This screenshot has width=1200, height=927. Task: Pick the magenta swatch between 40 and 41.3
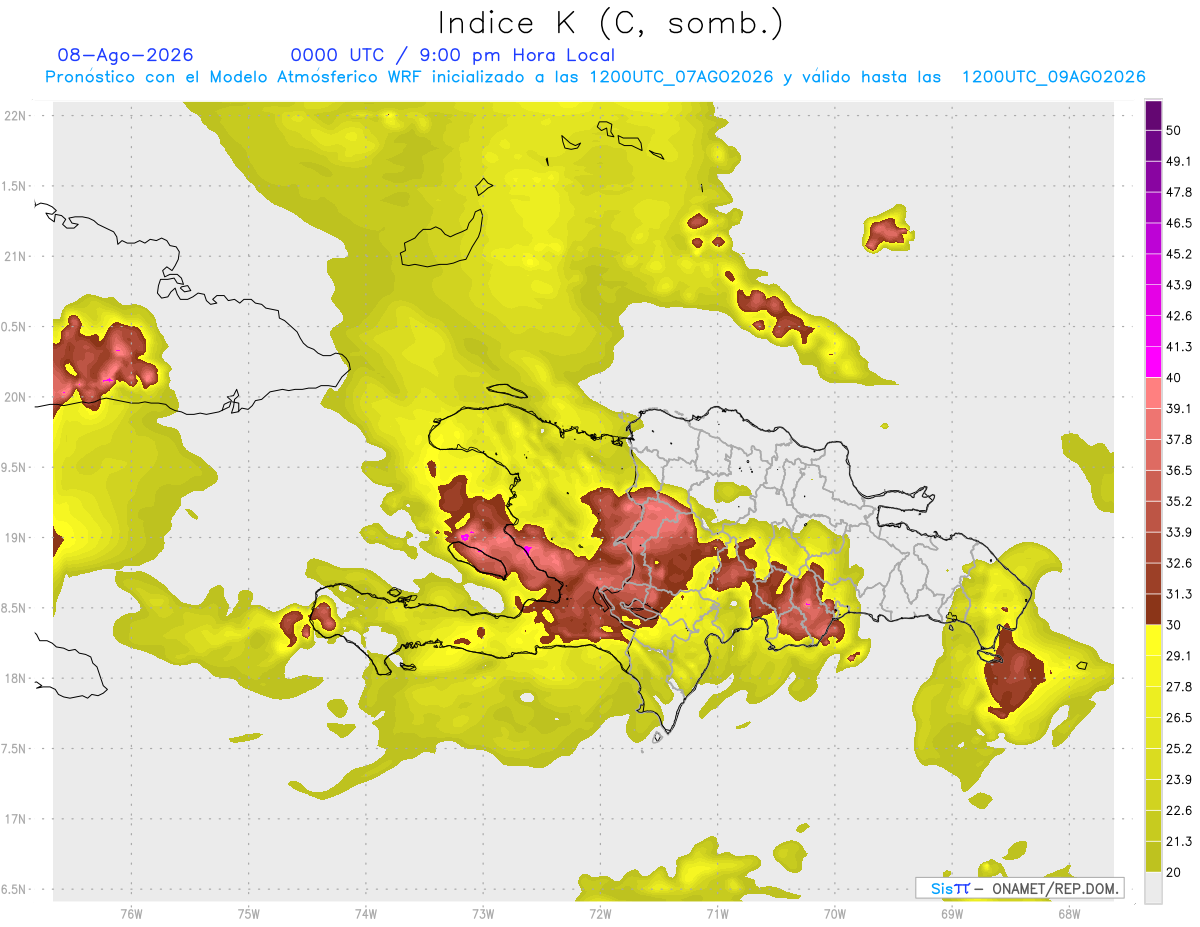[x=1153, y=362]
